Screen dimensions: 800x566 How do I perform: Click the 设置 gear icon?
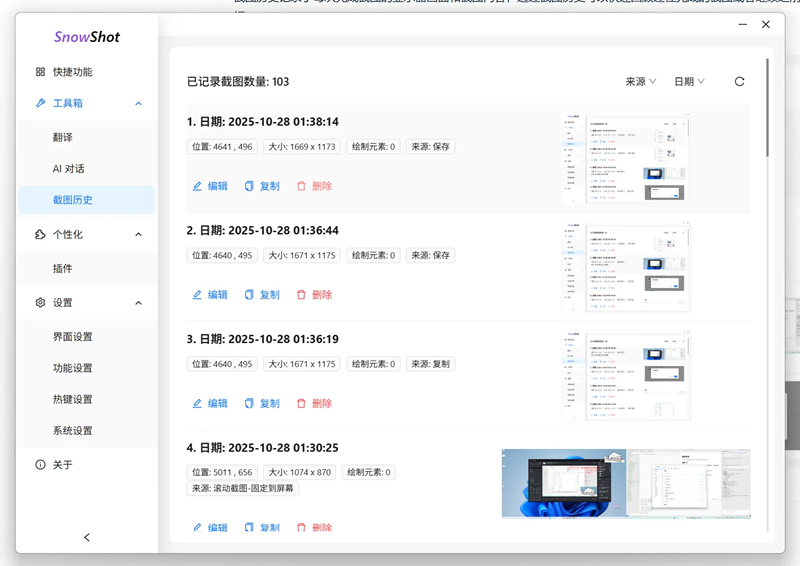40,303
